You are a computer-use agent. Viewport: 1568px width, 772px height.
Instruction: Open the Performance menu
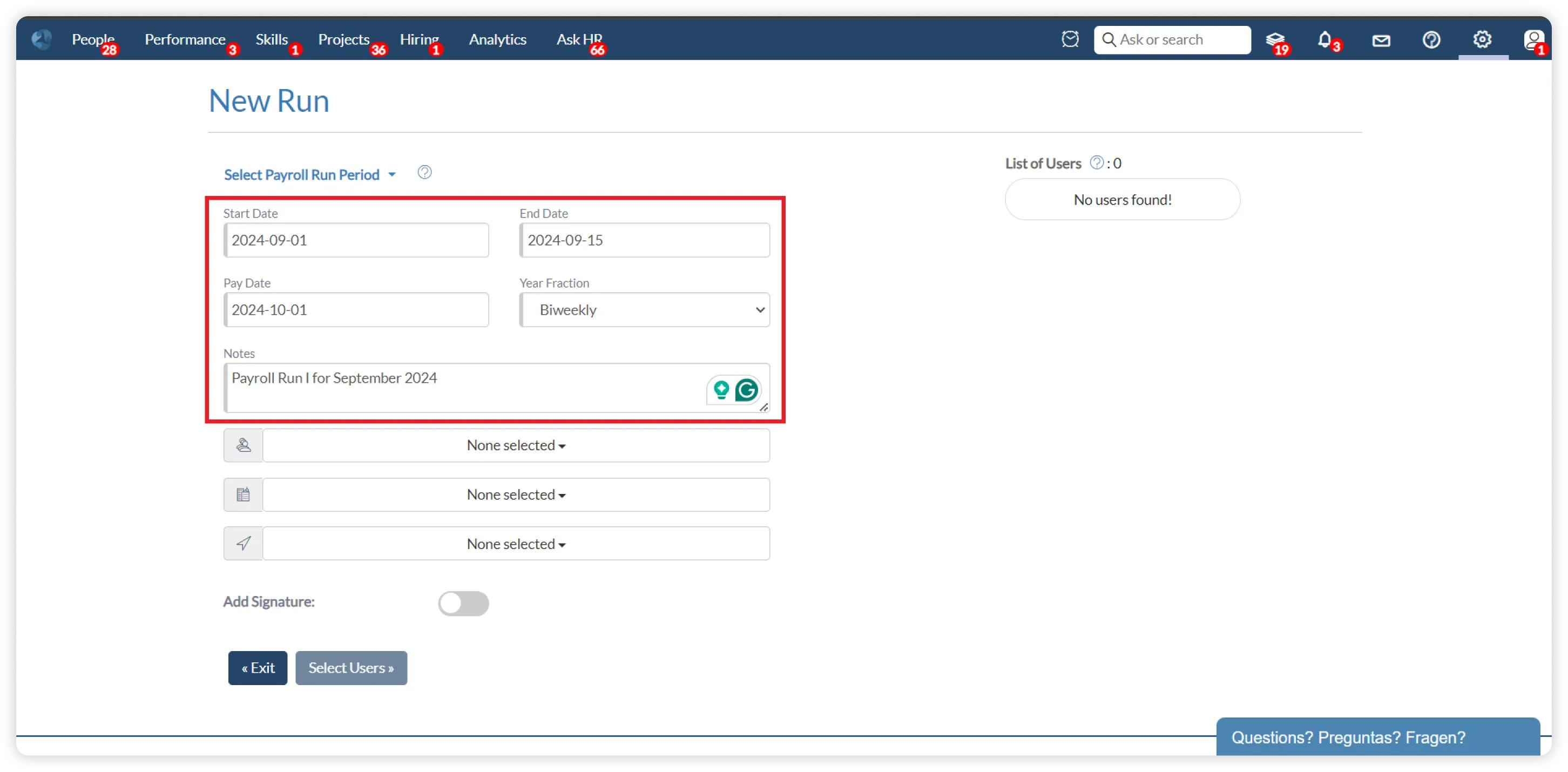pos(185,39)
